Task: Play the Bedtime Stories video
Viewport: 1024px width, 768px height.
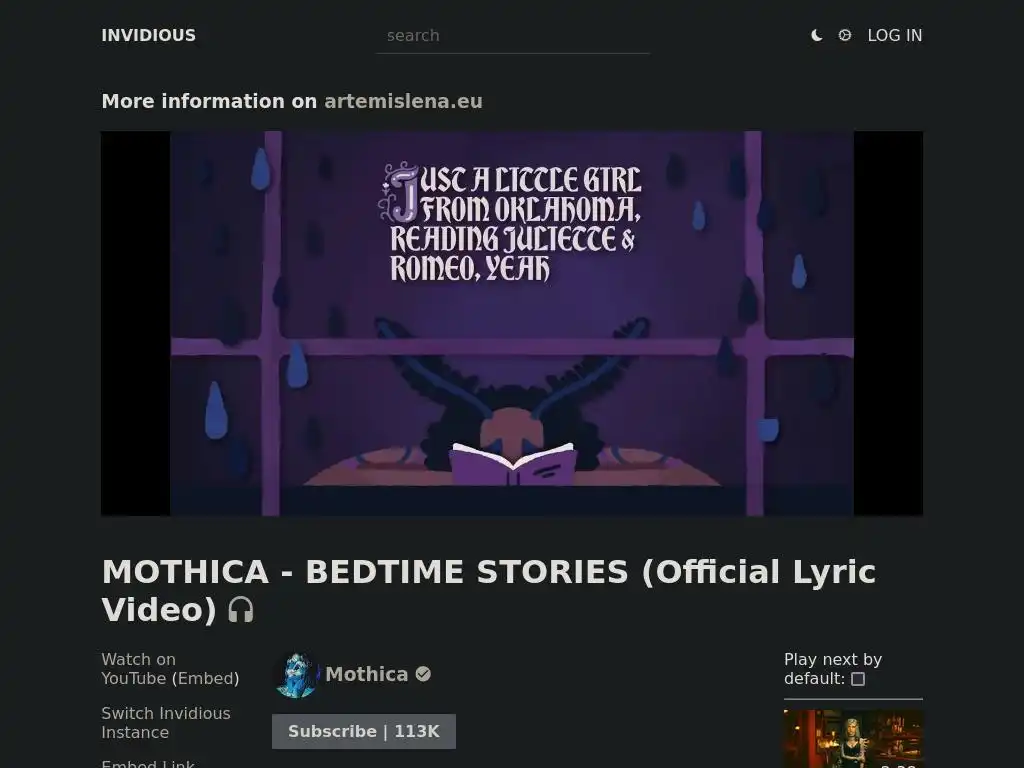Action: 512,323
